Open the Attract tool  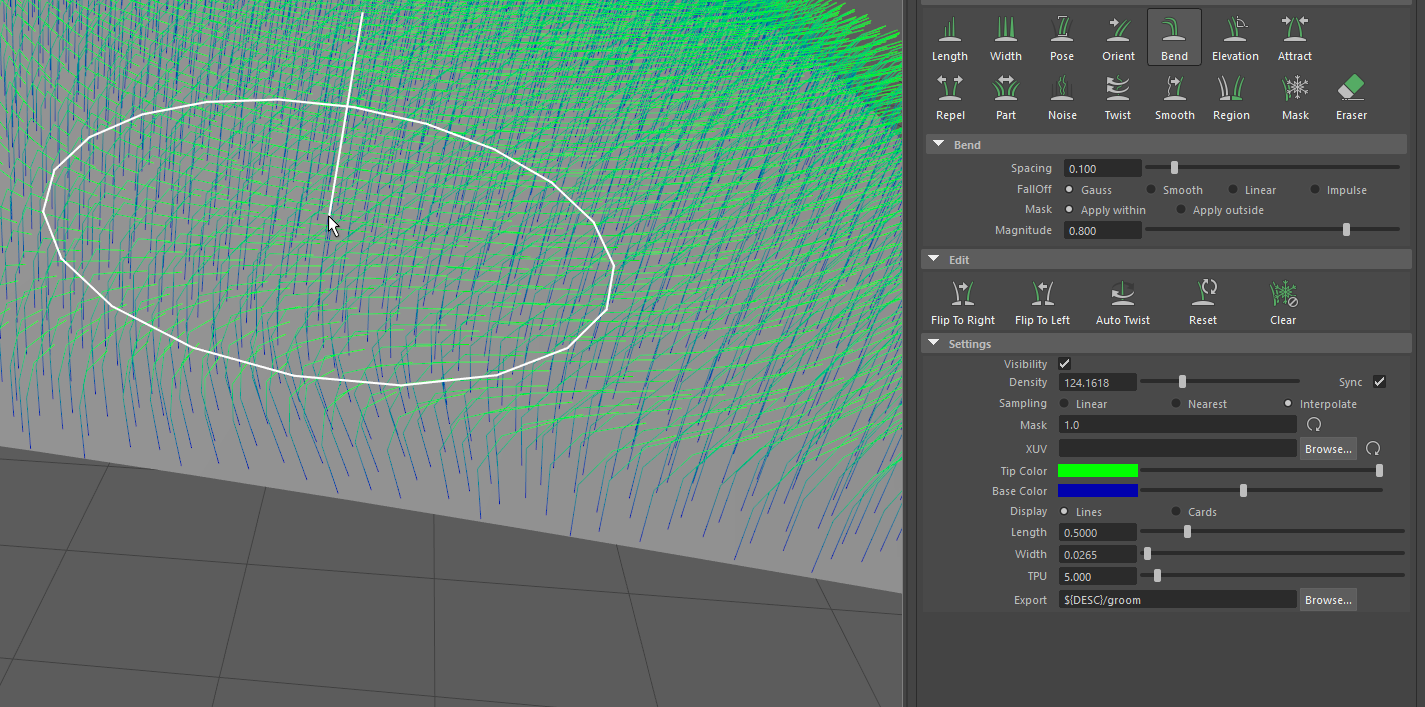(1294, 37)
